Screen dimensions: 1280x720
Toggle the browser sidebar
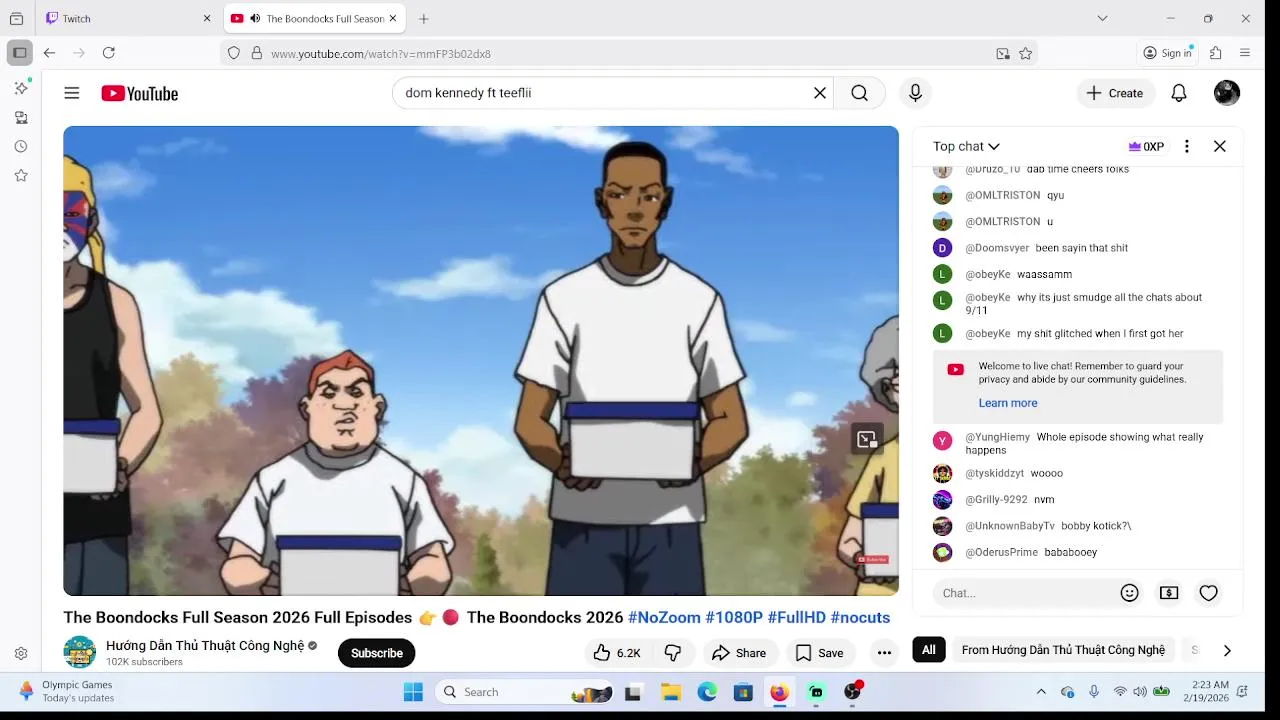[19, 53]
